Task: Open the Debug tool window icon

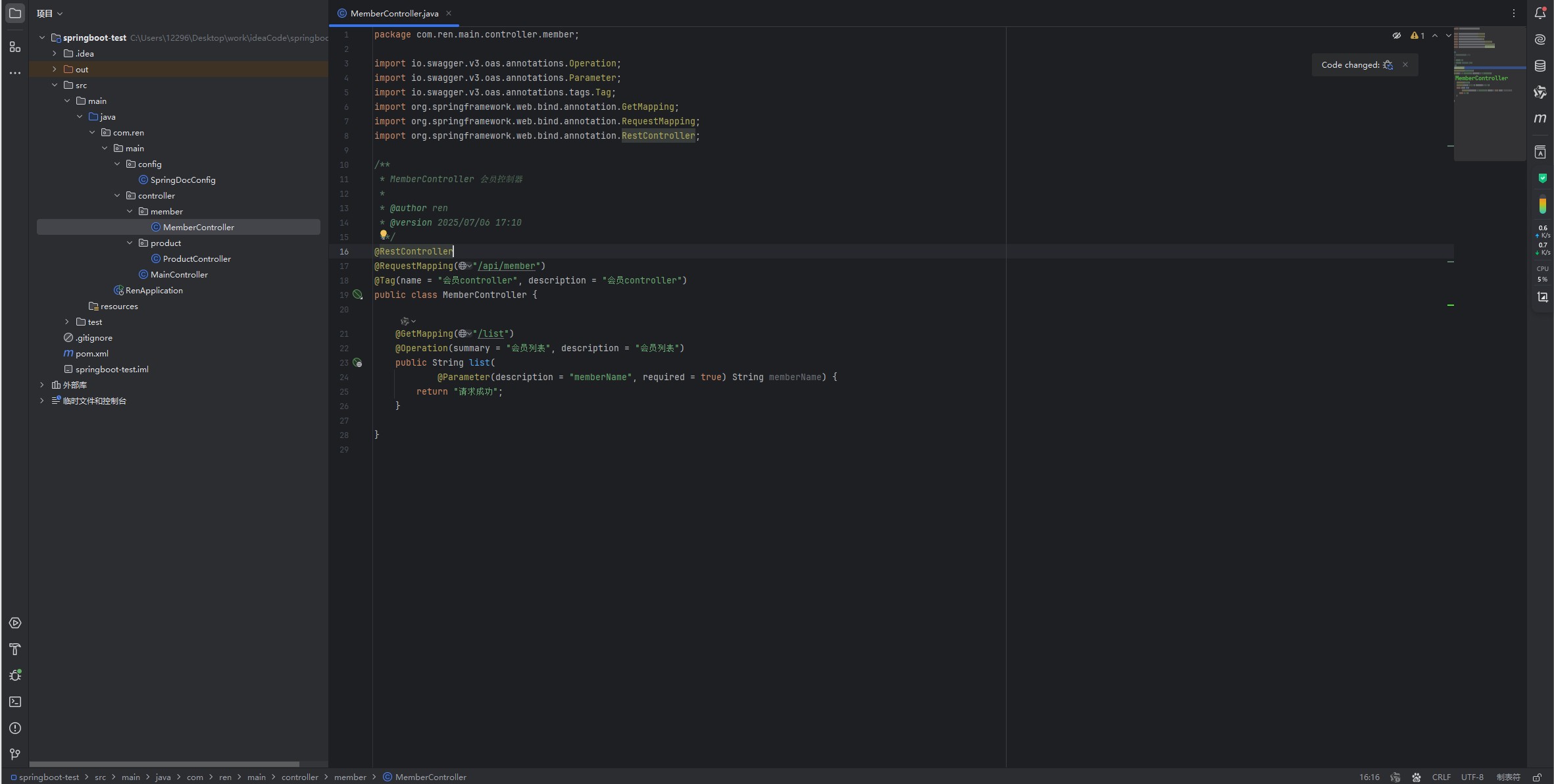Action: tap(14, 675)
